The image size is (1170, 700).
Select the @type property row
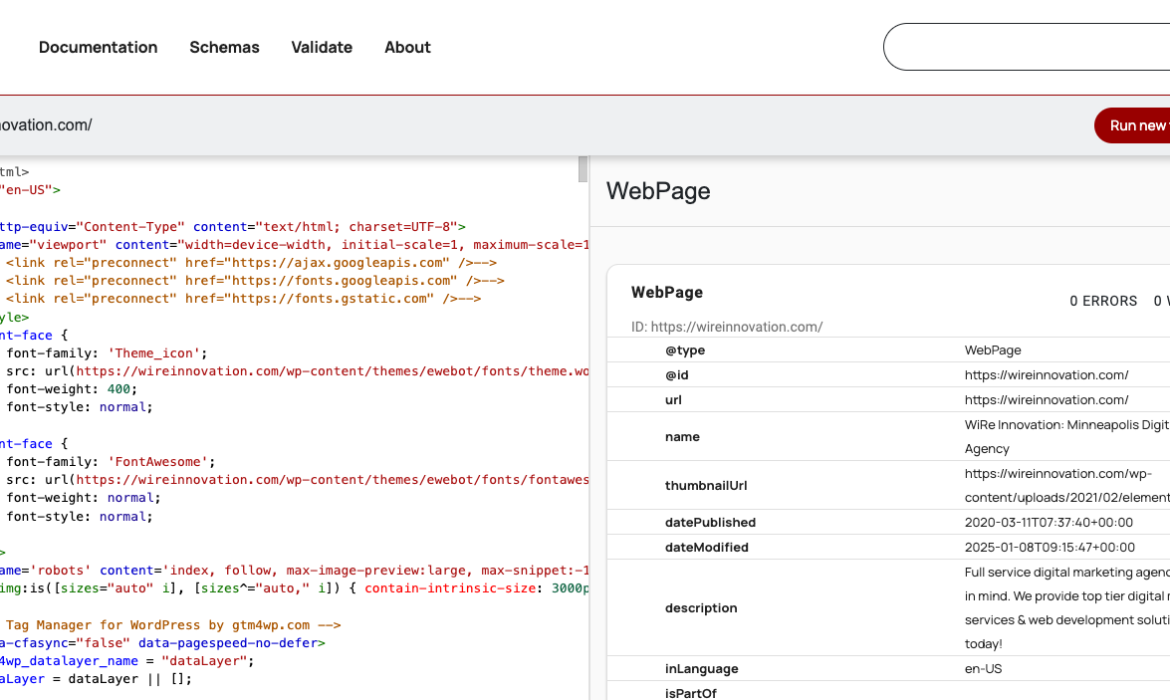[685, 350]
